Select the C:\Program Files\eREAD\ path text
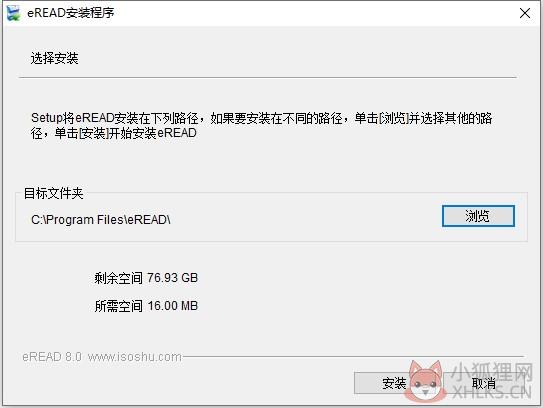543x408 pixels. tap(101, 220)
